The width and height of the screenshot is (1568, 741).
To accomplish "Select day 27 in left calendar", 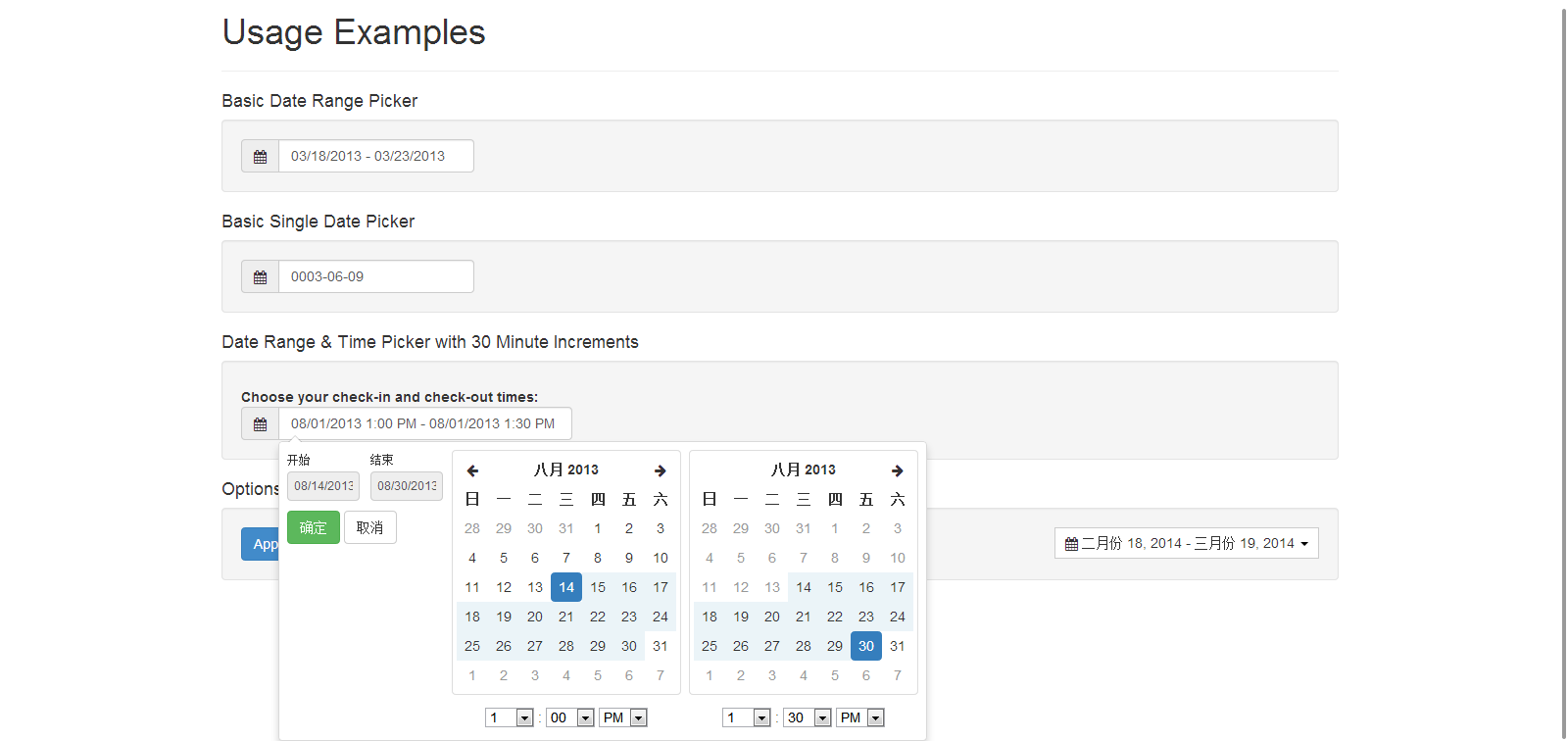I will coord(535,646).
